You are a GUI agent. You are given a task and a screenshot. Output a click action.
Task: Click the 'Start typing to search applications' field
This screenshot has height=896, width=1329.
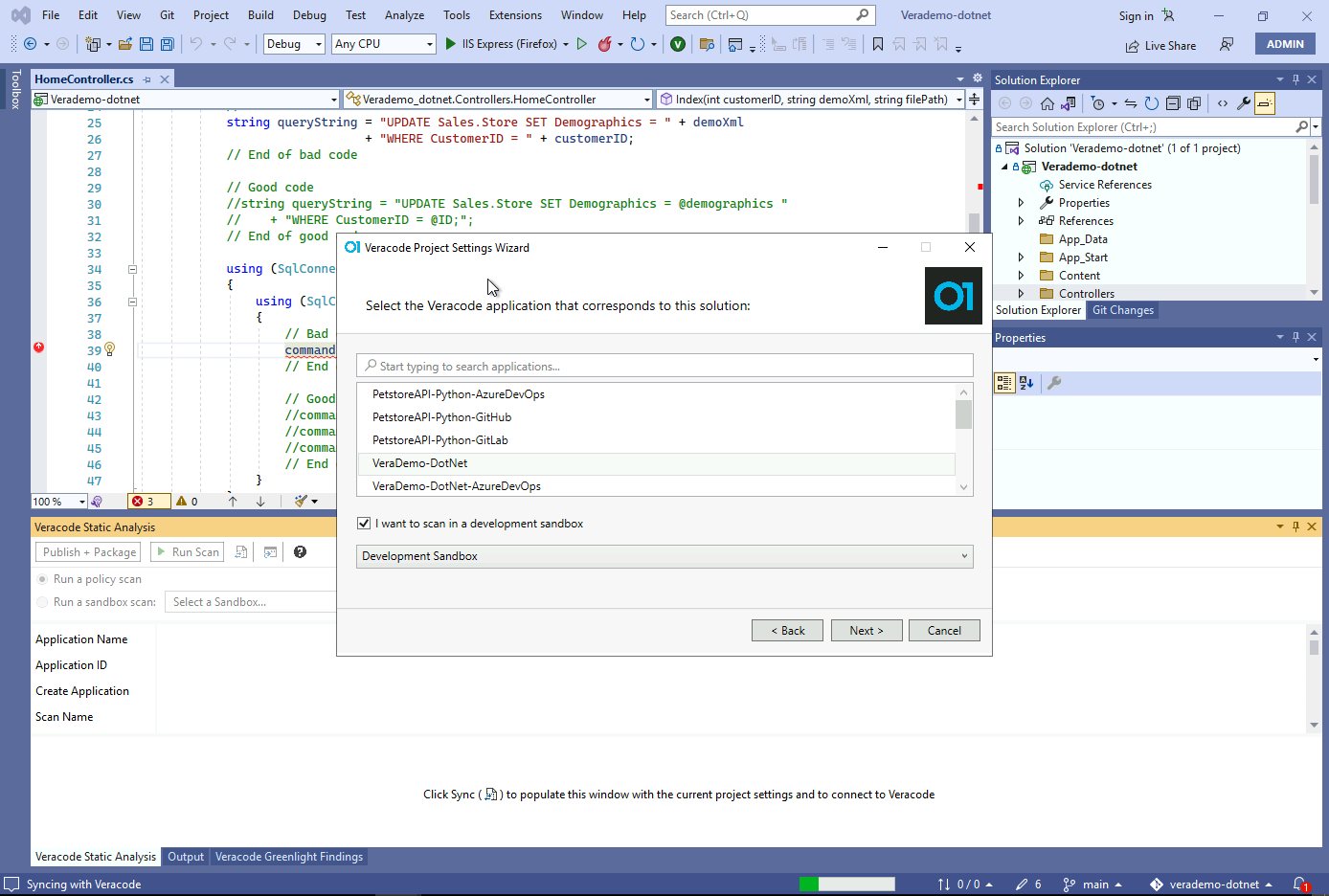coord(664,366)
